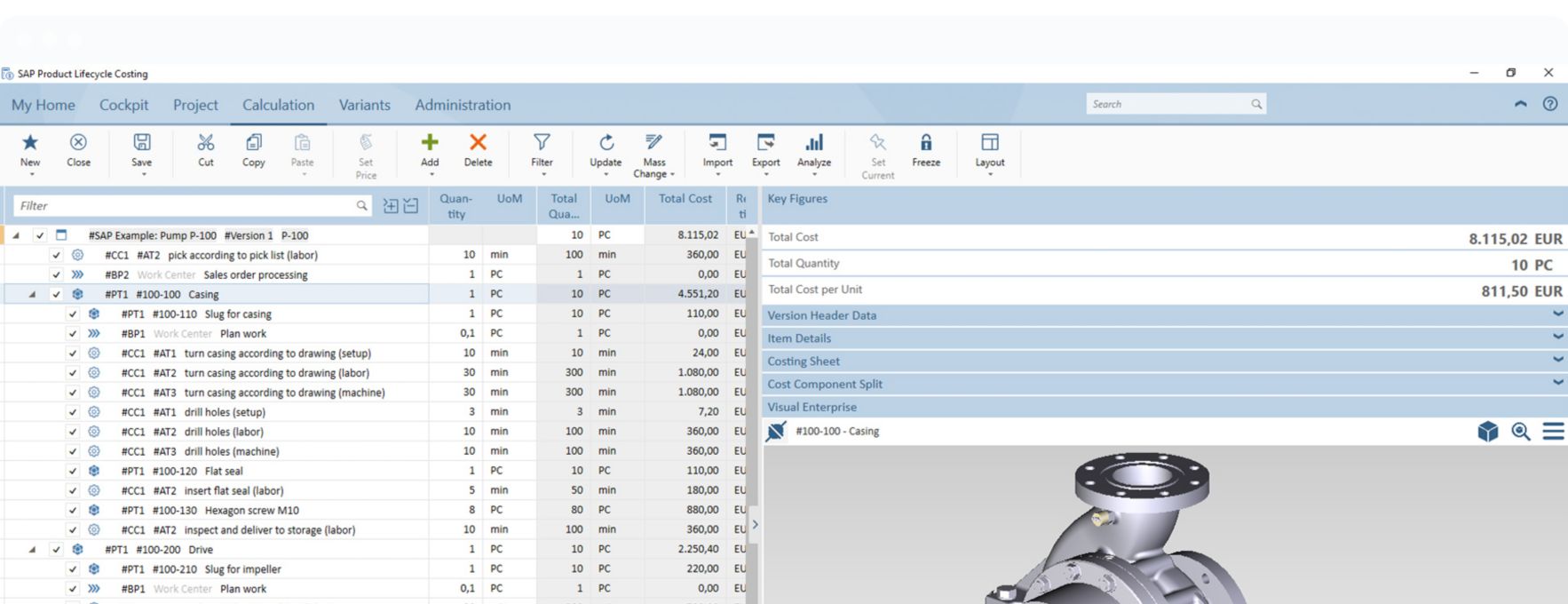Click the green Add plus icon

(x=430, y=143)
